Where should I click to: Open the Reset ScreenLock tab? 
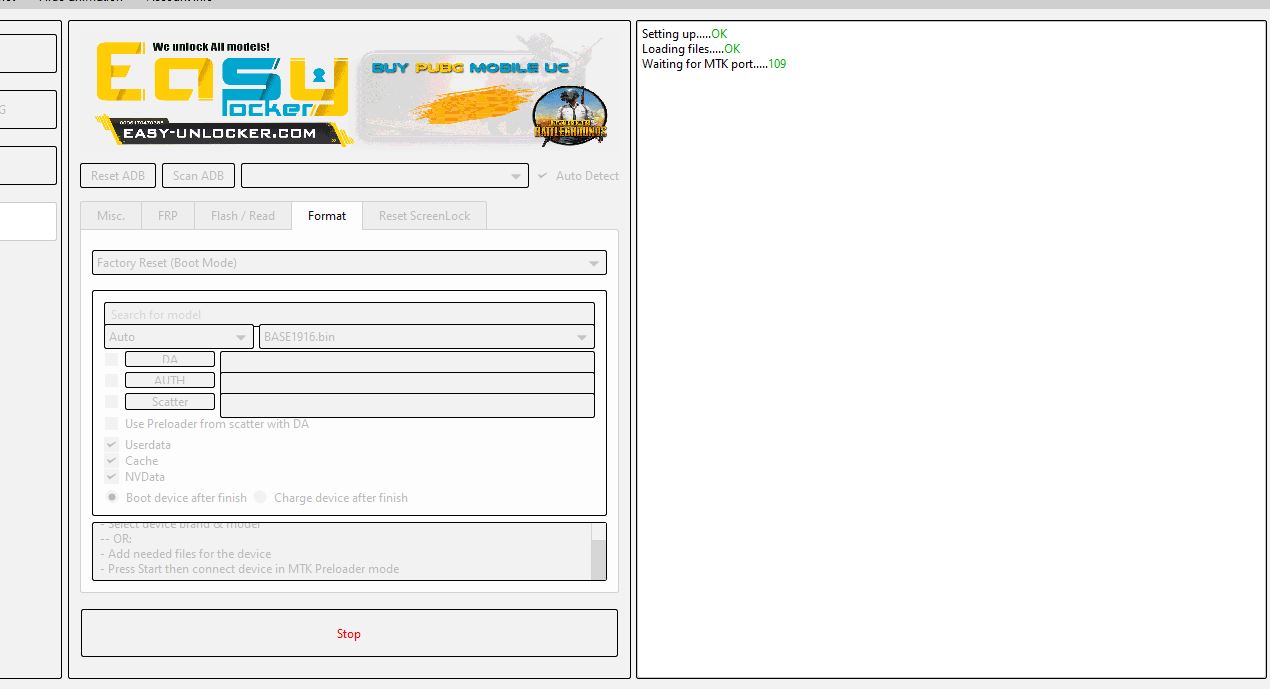coord(424,215)
